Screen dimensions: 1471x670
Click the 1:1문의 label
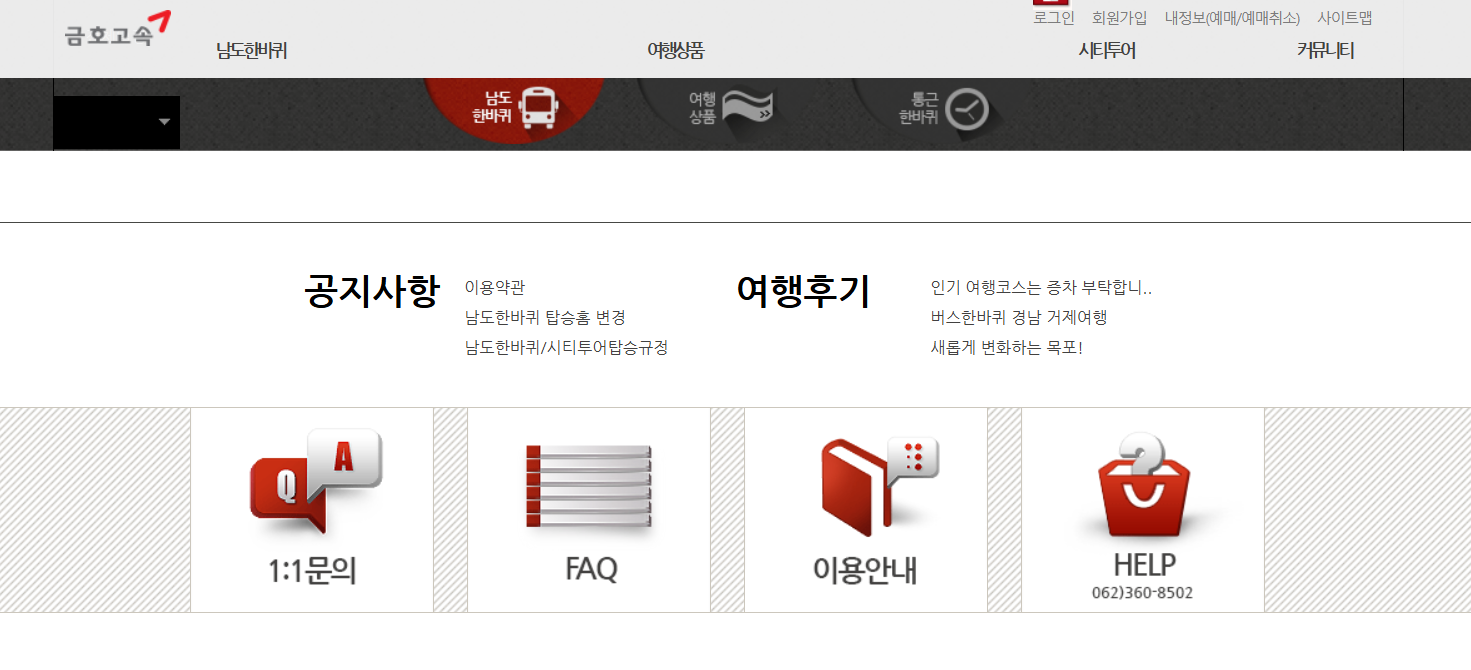pos(313,570)
